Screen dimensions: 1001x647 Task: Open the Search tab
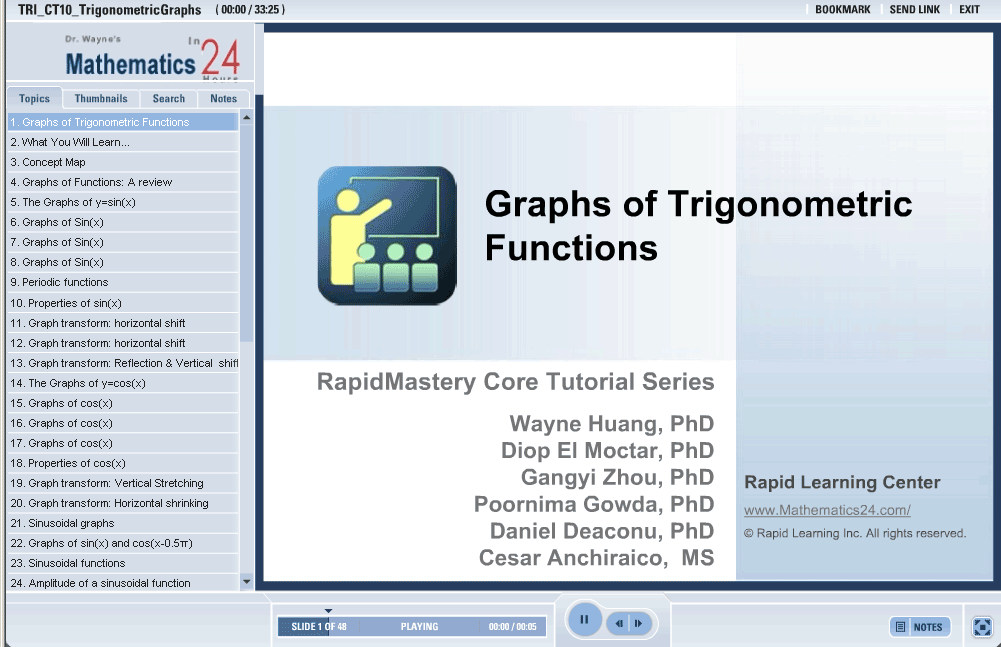pos(169,98)
